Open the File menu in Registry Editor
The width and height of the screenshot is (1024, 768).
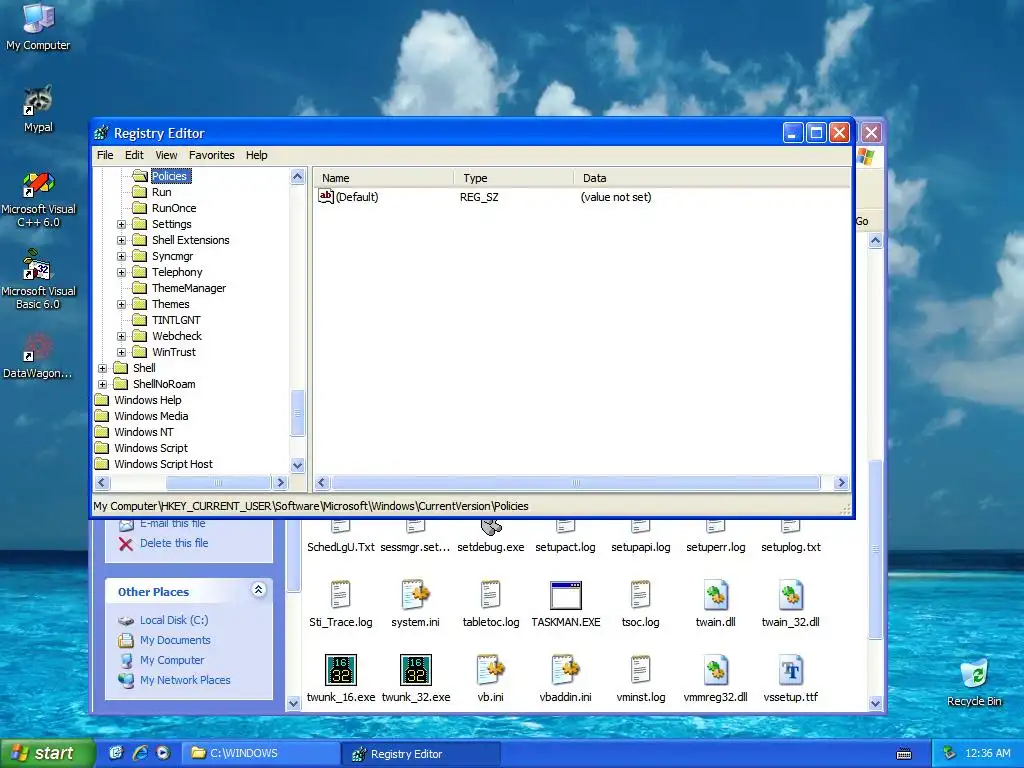(105, 155)
